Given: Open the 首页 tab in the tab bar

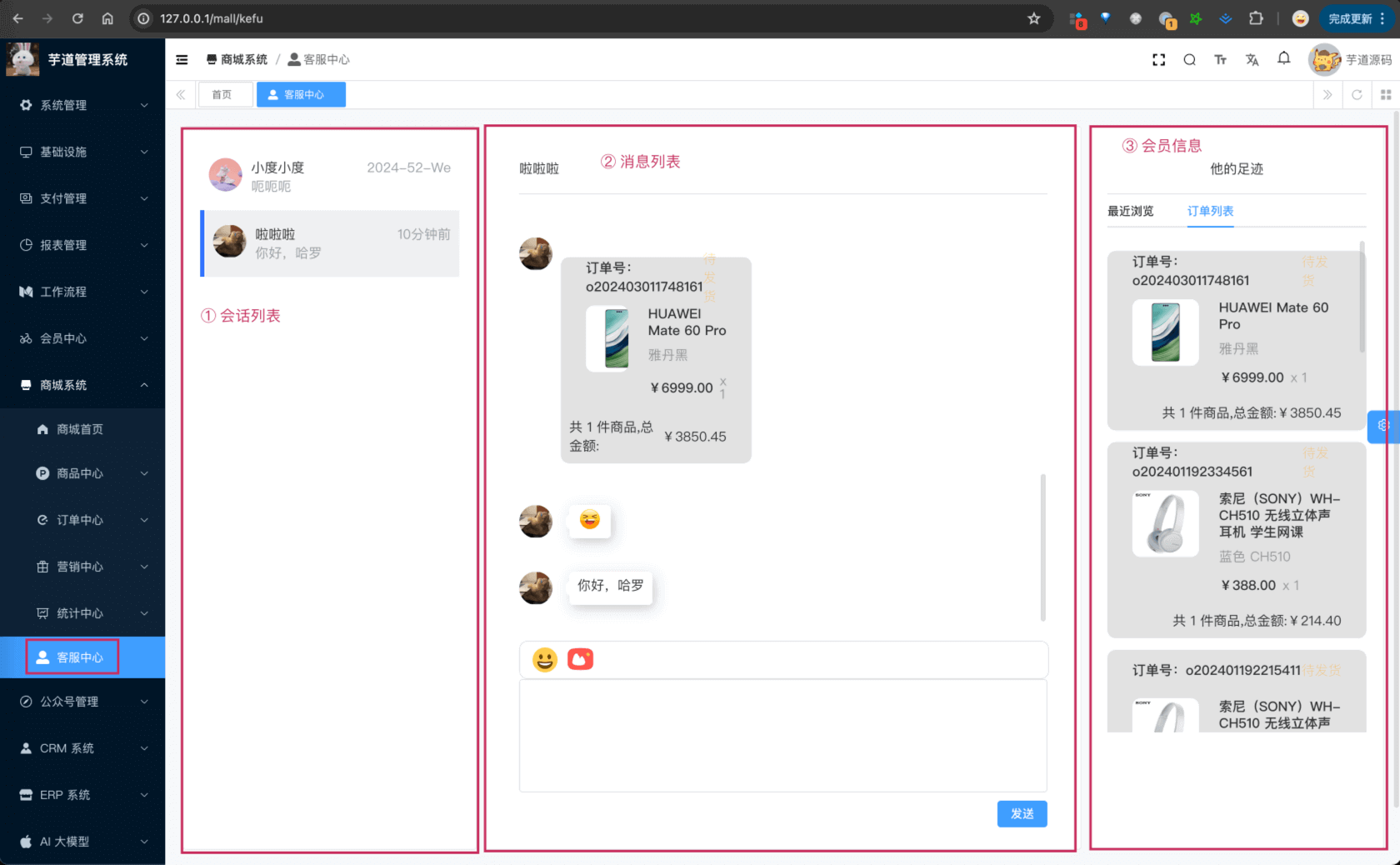Looking at the screenshot, I should tap(225, 94).
